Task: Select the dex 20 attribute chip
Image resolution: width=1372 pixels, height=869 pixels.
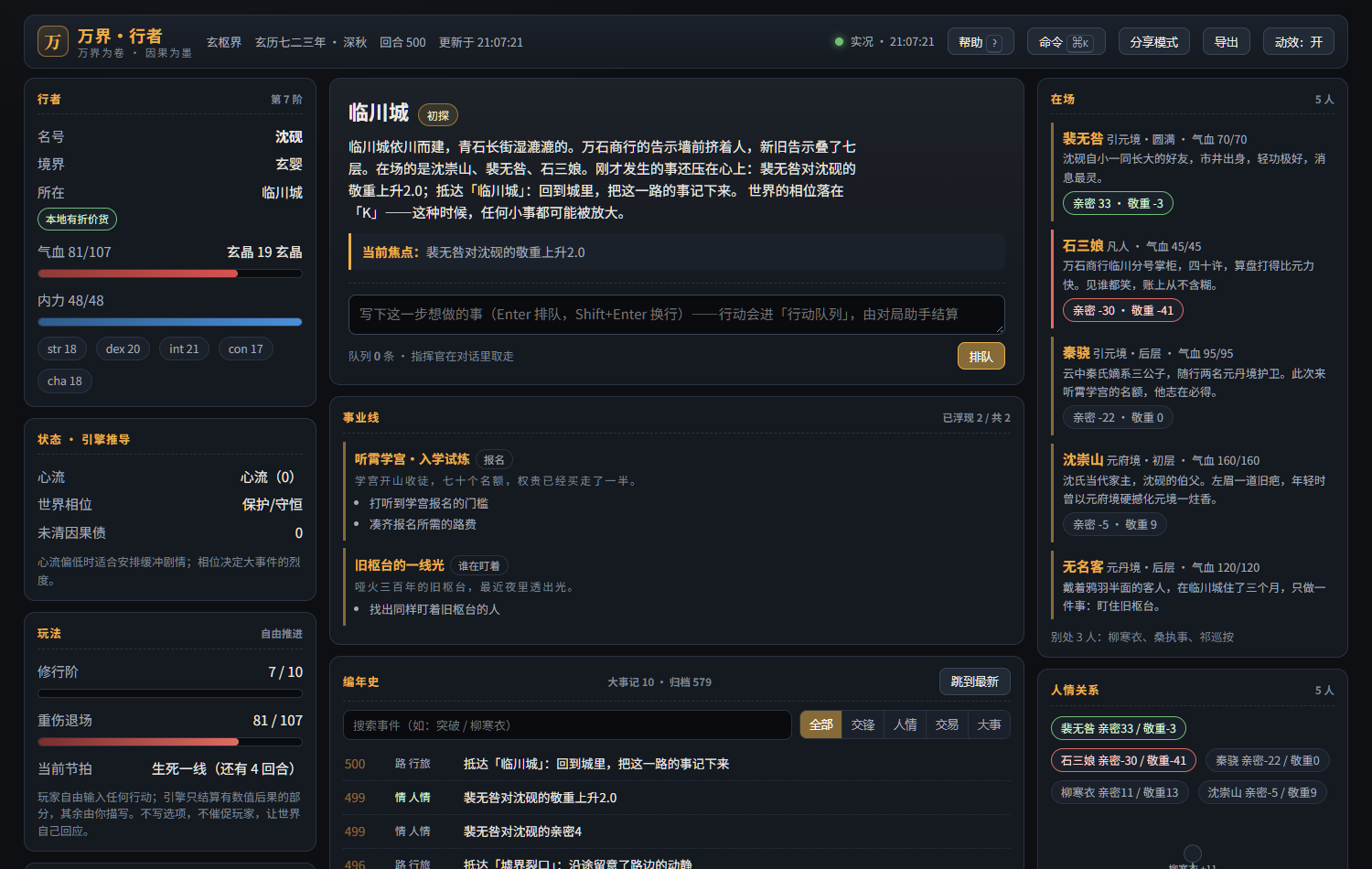Action: 123,349
